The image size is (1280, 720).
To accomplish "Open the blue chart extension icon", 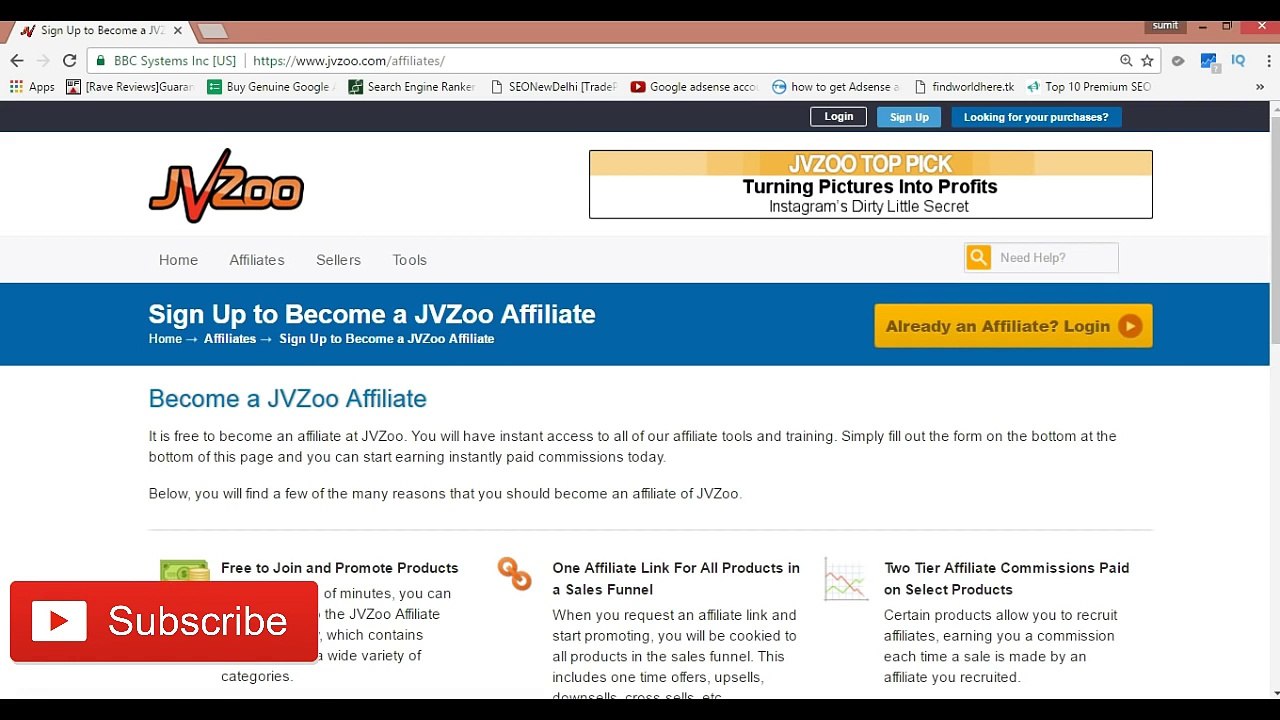I will (x=1209, y=61).
